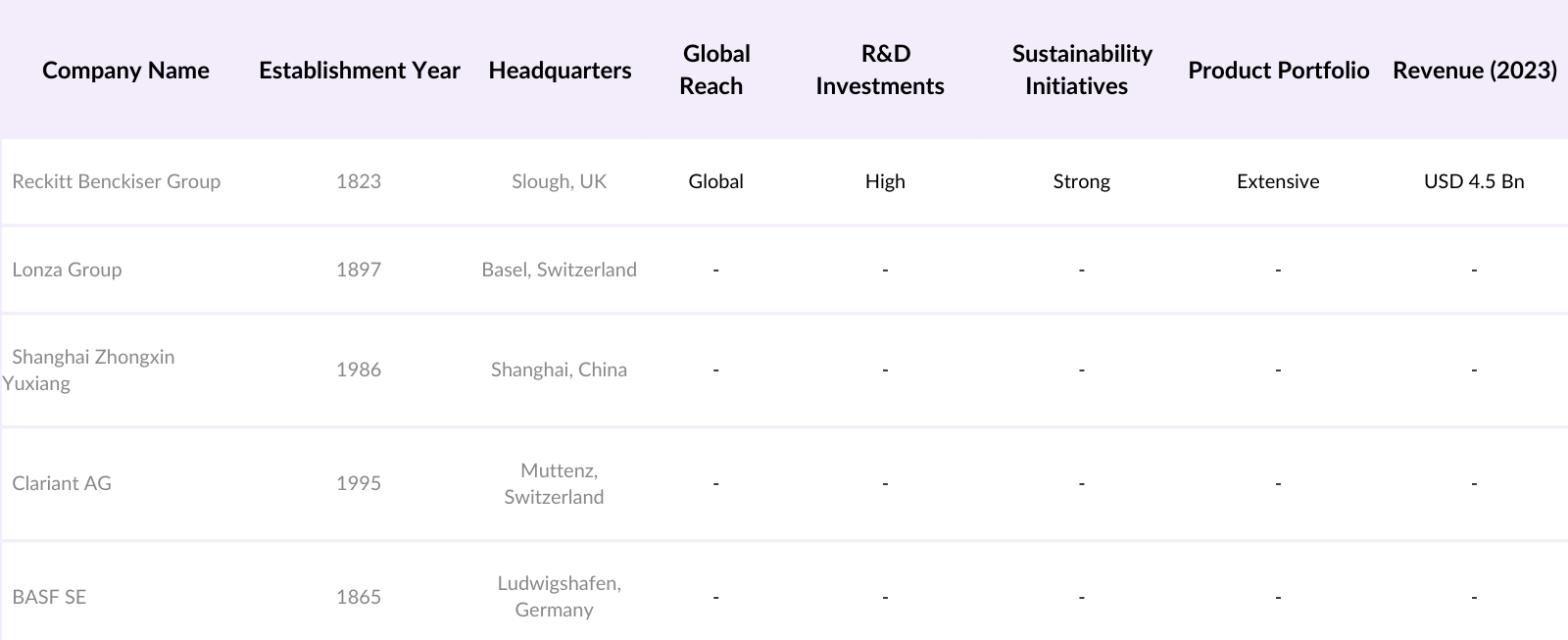
Task: Click the Product Portfolio column header
Action: pyautogui.click(x=1278, y=71)
